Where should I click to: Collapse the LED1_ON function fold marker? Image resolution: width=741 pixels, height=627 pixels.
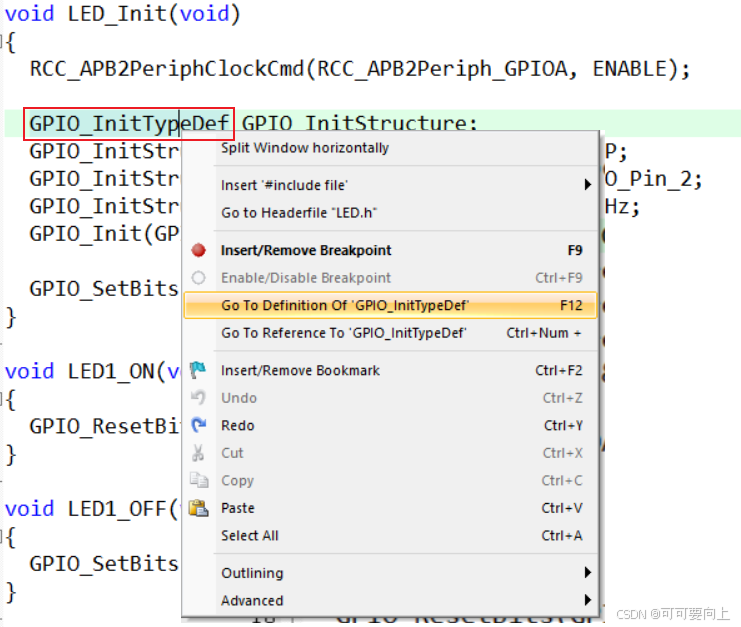pos(2,399)
